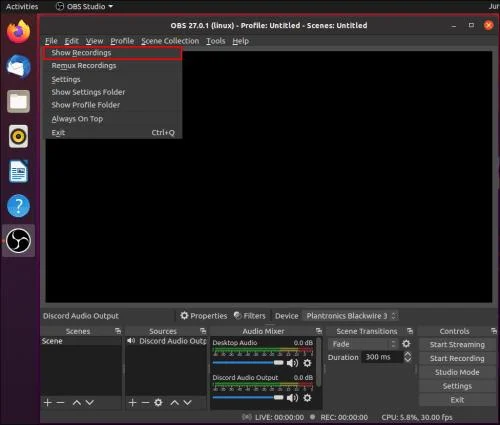
Task: Open the Scene Collection menu
Action: tap(170, 41)
